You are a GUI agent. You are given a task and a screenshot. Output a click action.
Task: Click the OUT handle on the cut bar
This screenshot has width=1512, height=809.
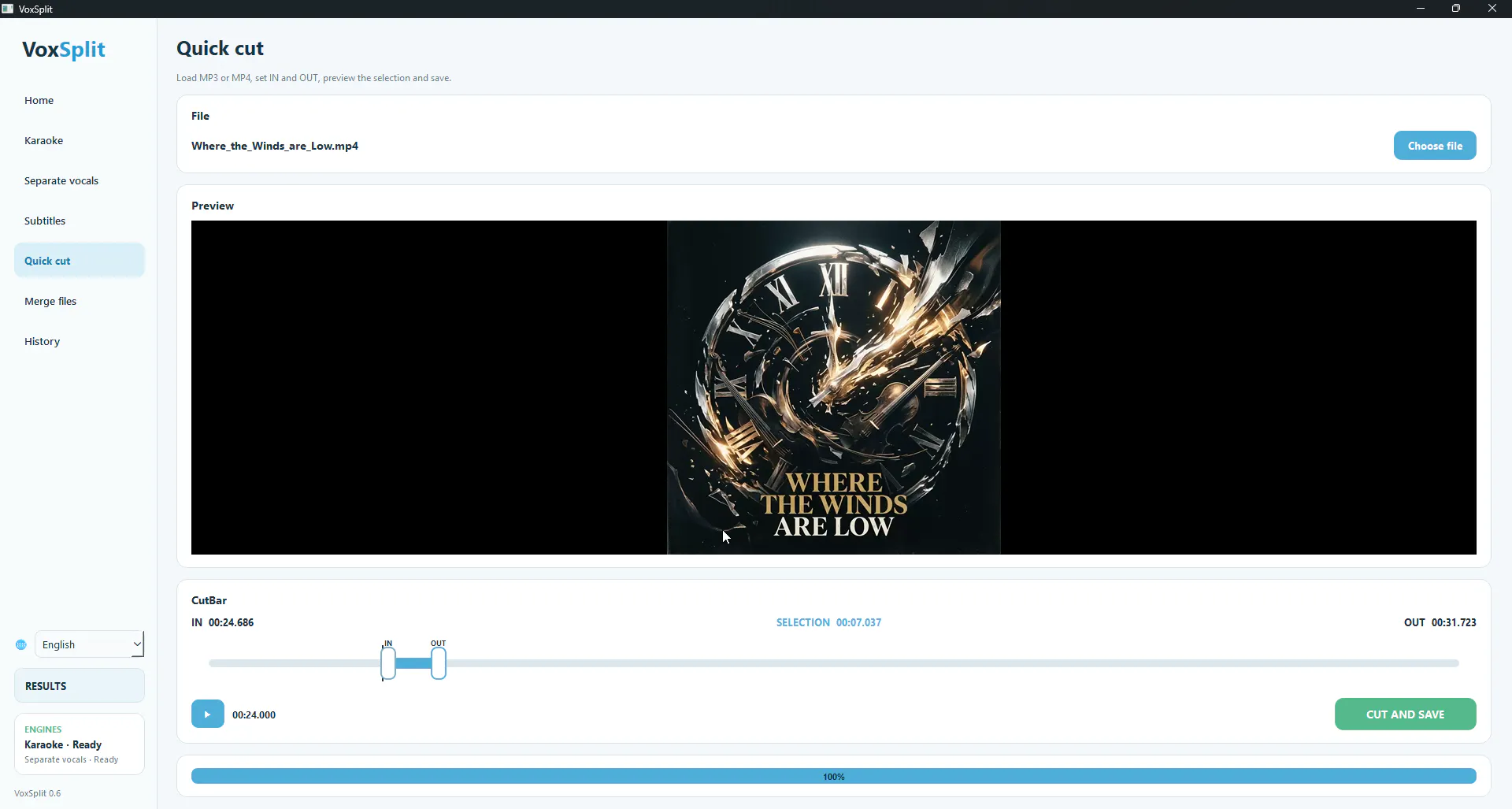click(439, 663)
